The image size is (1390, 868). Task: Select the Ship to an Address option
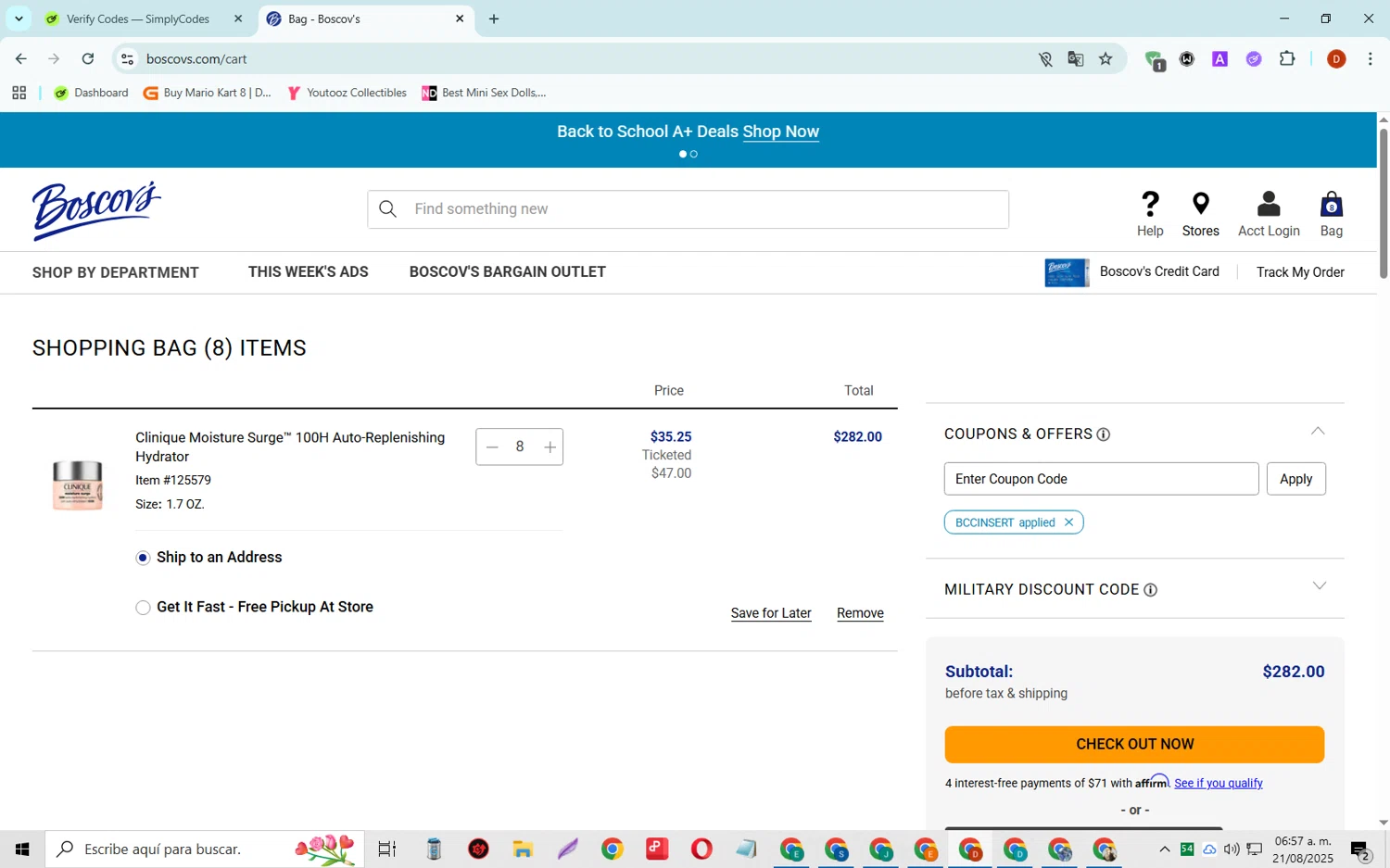coord(143,558)
